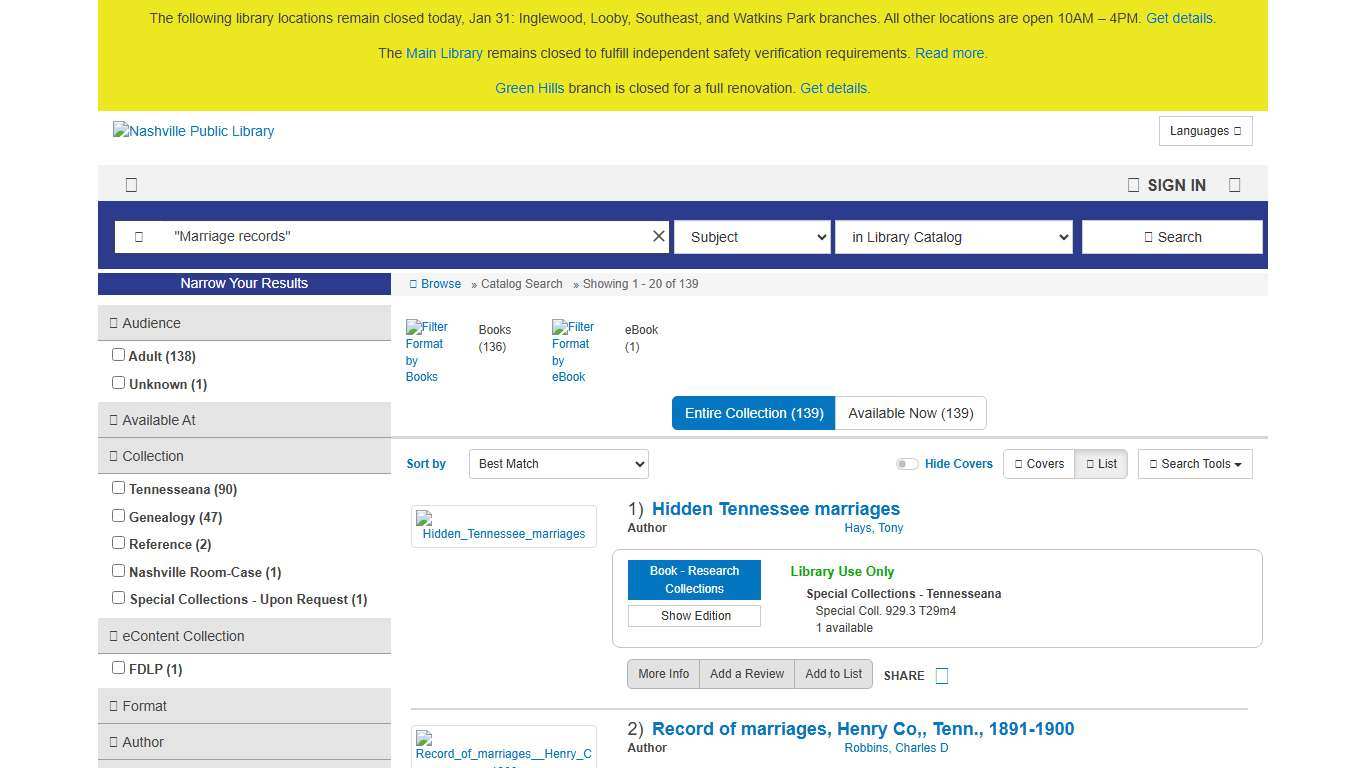This screenshot has width=1366, height=768.
Task: Open the hamburger menu on the gray bar
Action: click(x=131, y=184)
